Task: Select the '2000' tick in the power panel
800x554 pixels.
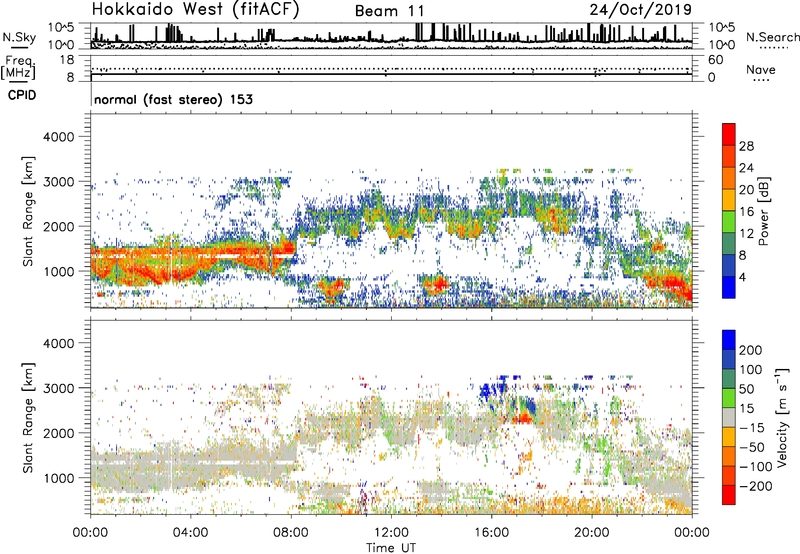Action: [x=58, y=226]
